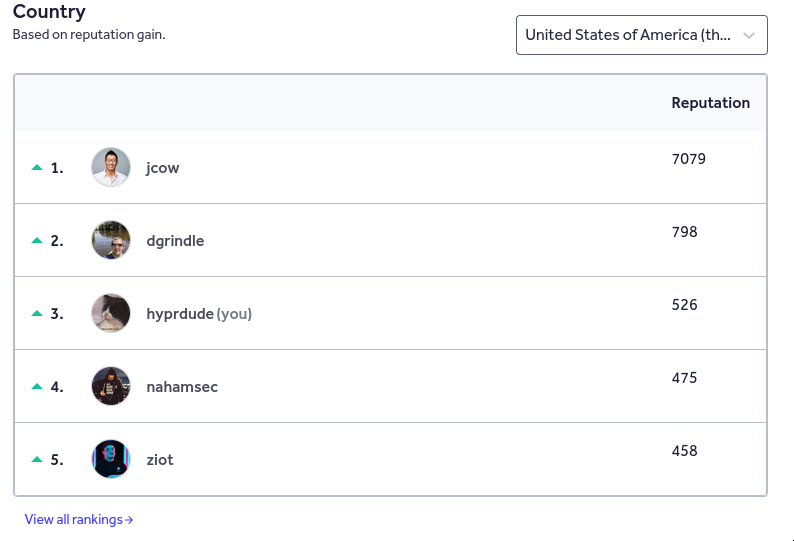
Task: Click dgrindle's profile avatar
Action: click(x=111, y=241)
